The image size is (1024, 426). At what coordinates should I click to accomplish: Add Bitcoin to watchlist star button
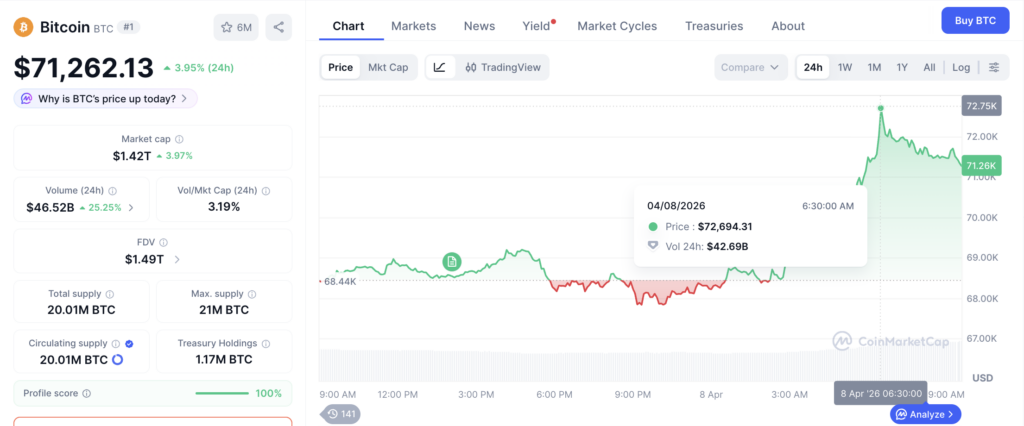coord(236,27)
